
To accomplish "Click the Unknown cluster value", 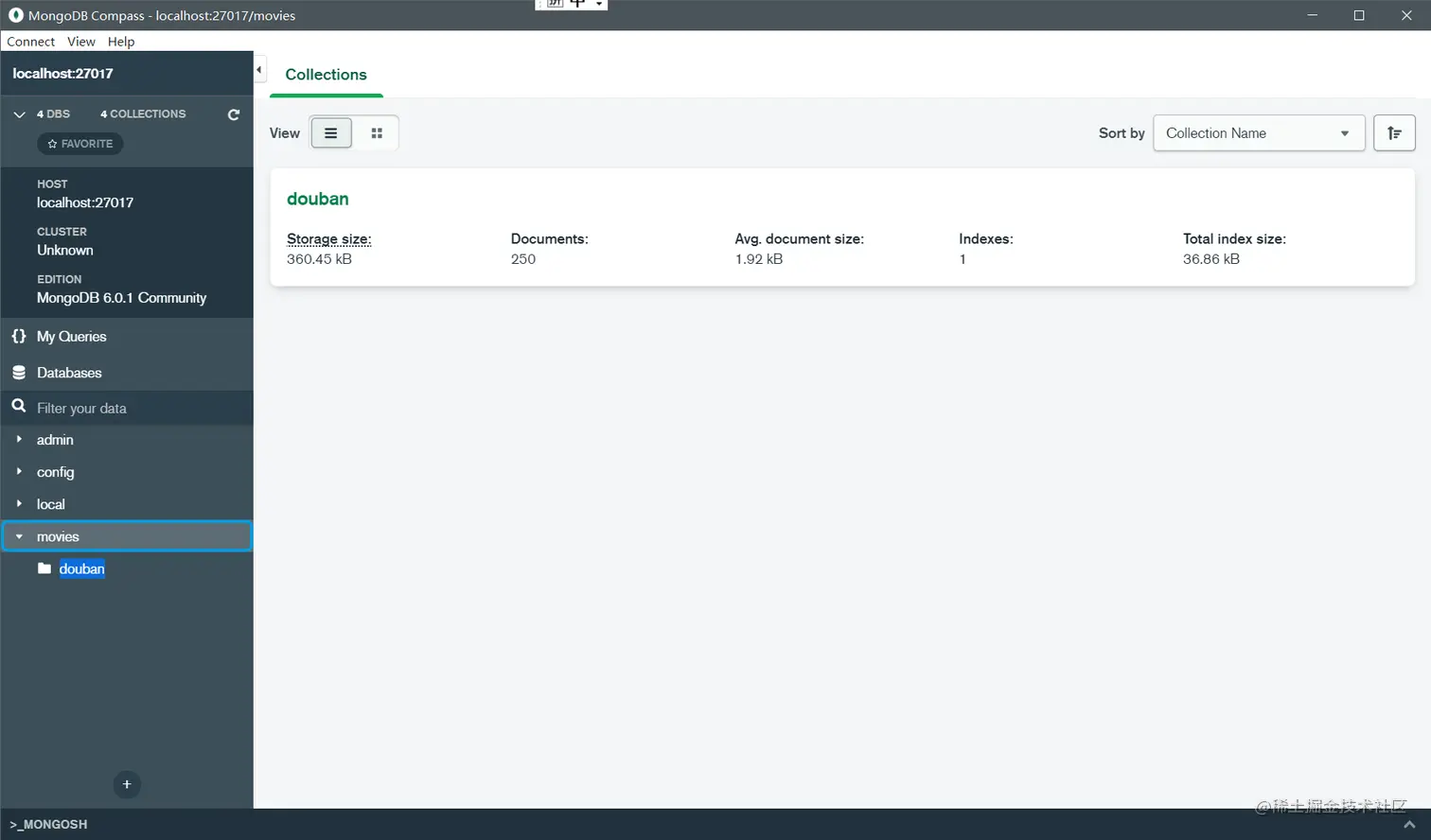I will [x=65, y=250].
